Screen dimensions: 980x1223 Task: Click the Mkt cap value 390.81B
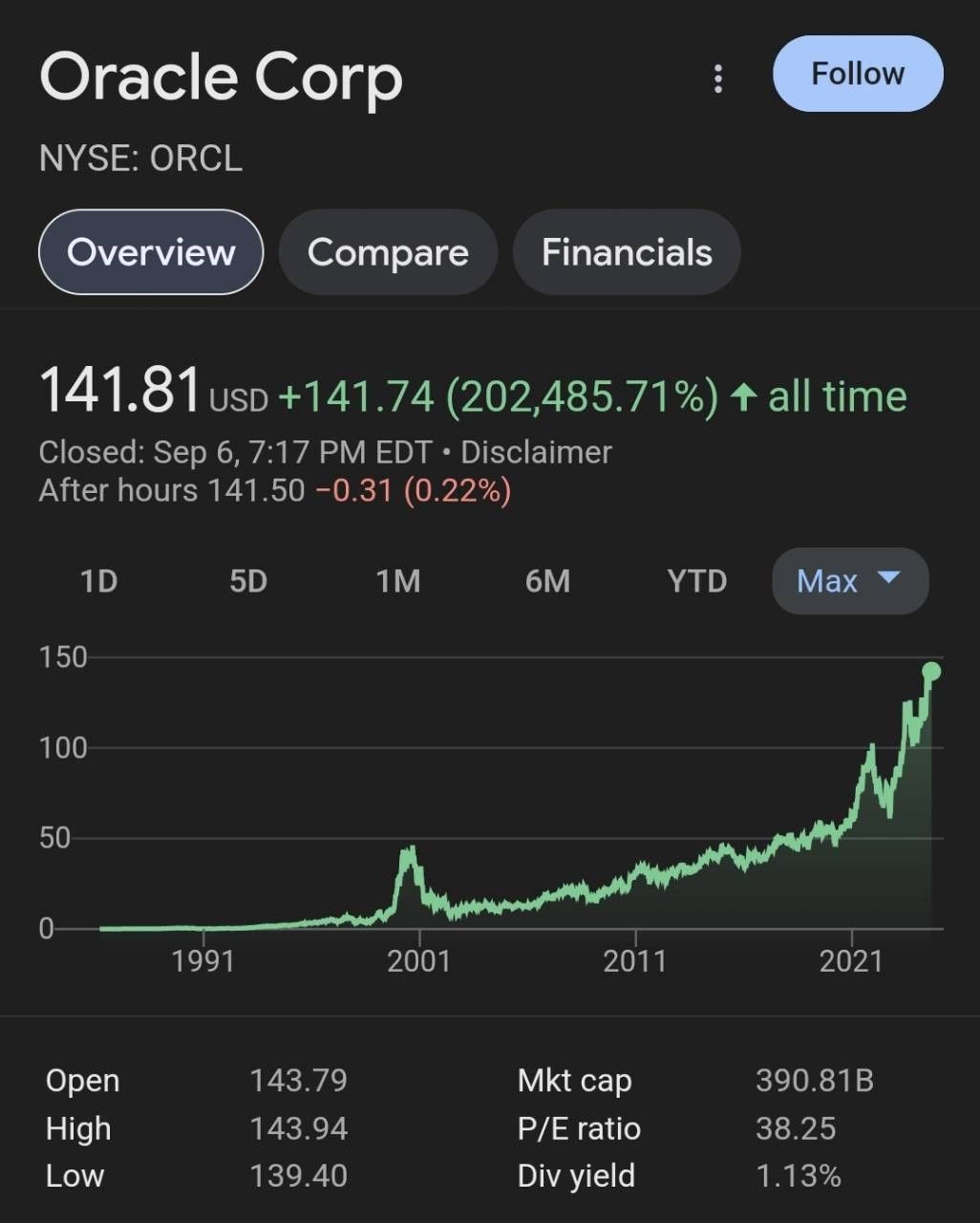tap(815, 1081)
